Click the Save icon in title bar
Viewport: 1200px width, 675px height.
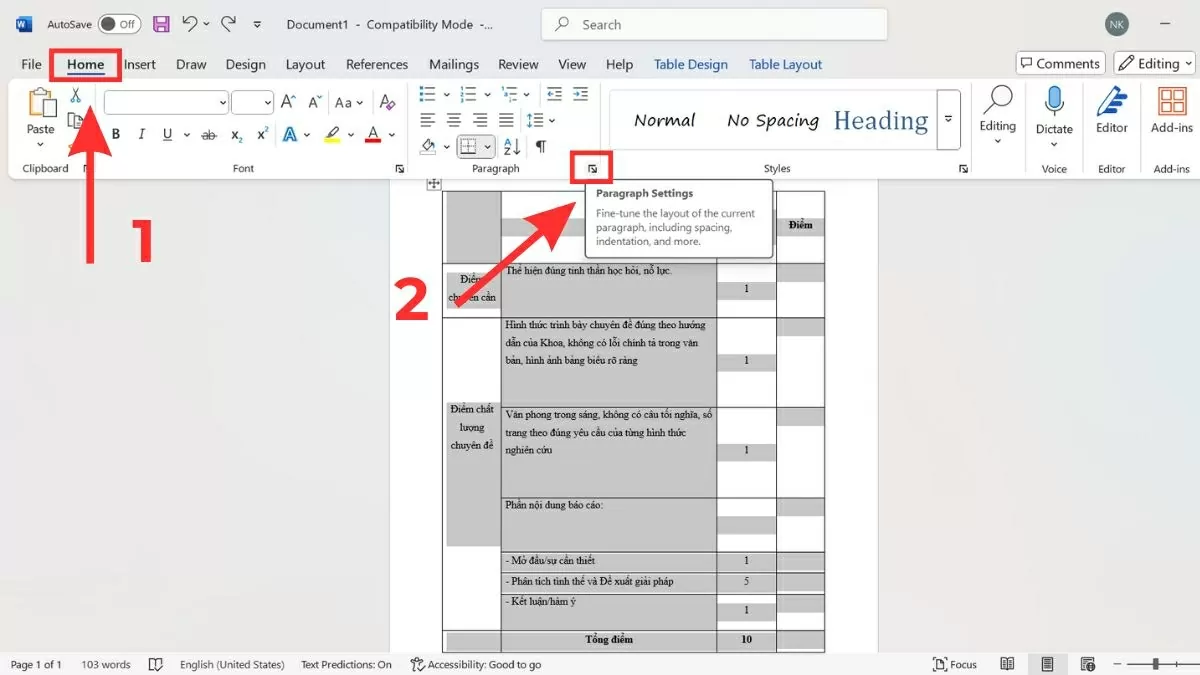pos(160,24)
